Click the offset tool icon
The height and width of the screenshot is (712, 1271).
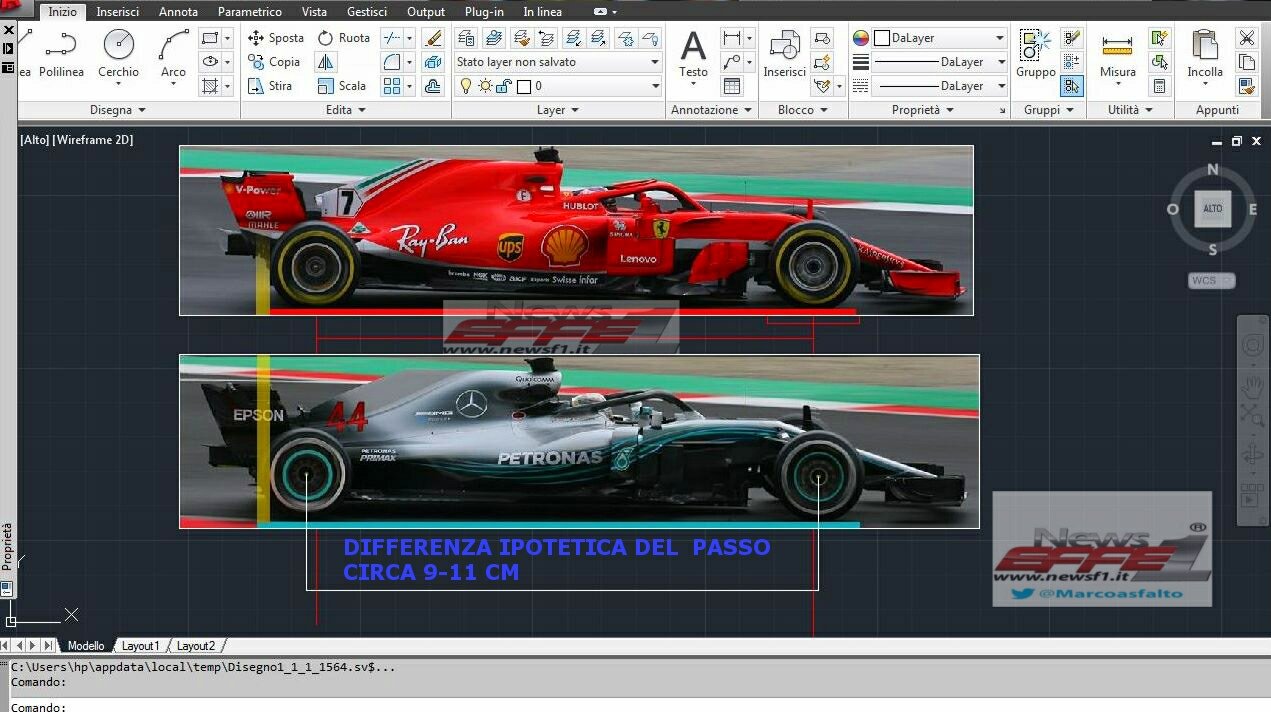coord(433,86)
